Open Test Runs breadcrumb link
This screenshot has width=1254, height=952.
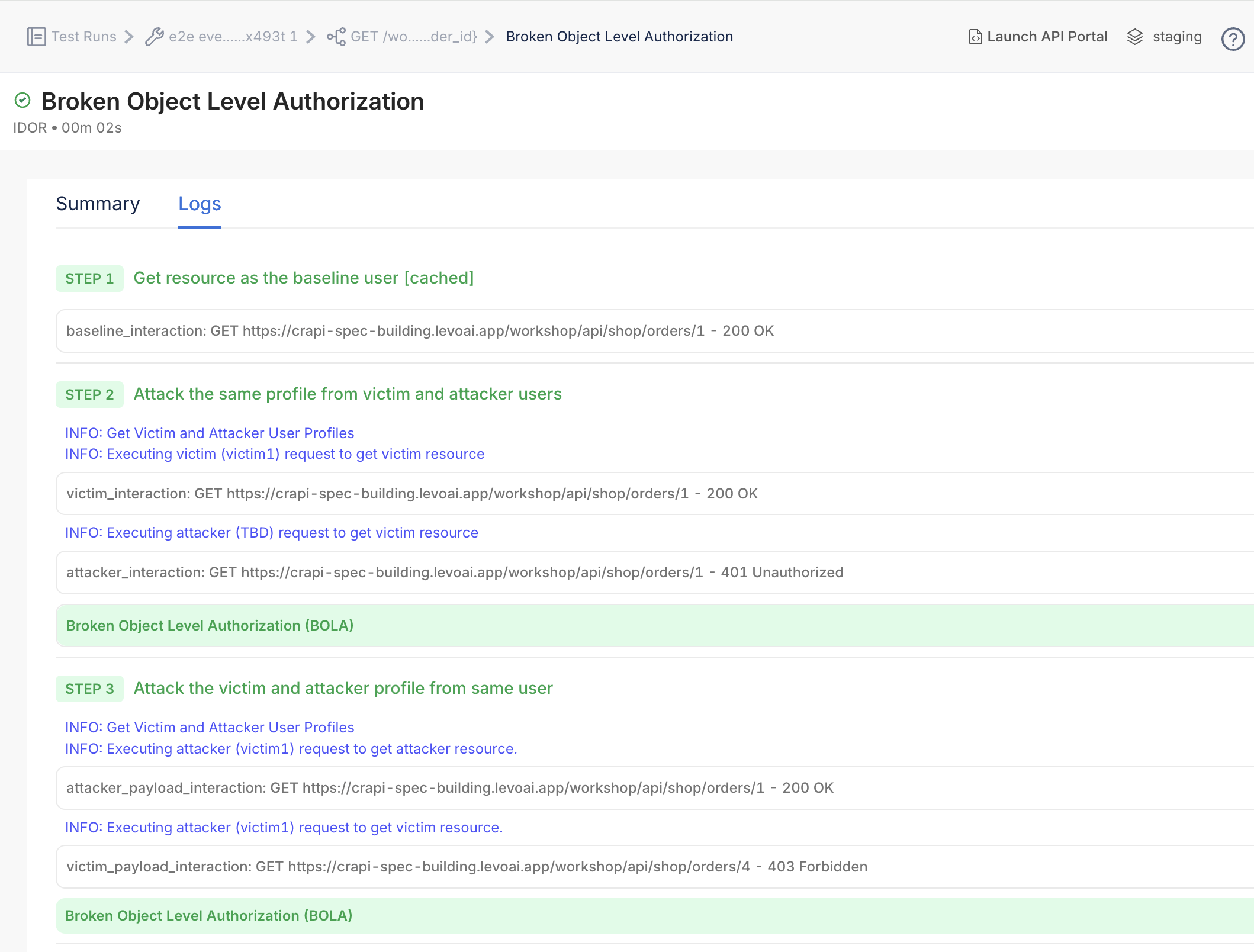pyautogui.click(x=83, y=37)
